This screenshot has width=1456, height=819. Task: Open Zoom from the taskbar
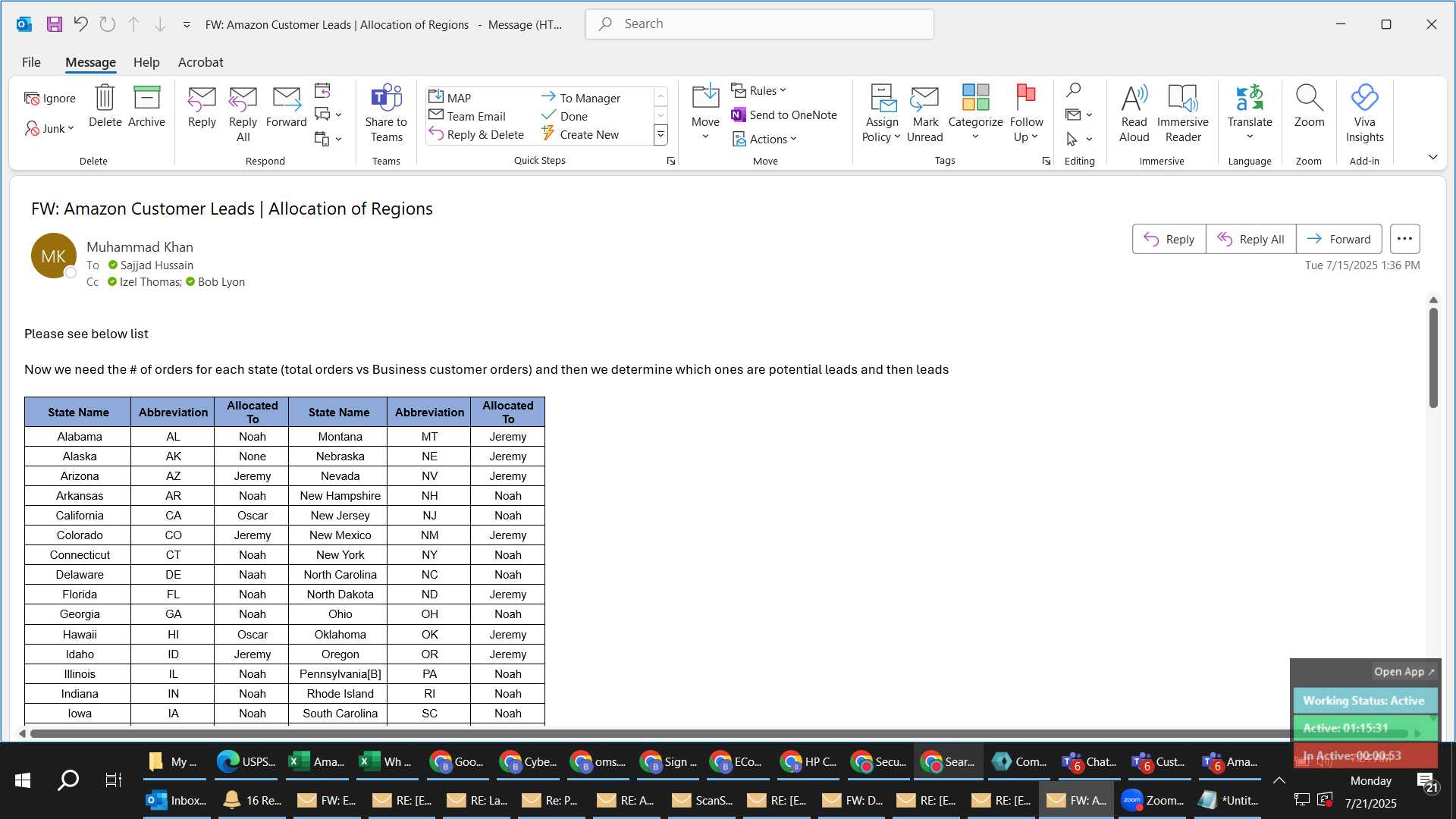(x=1152, y=800)
